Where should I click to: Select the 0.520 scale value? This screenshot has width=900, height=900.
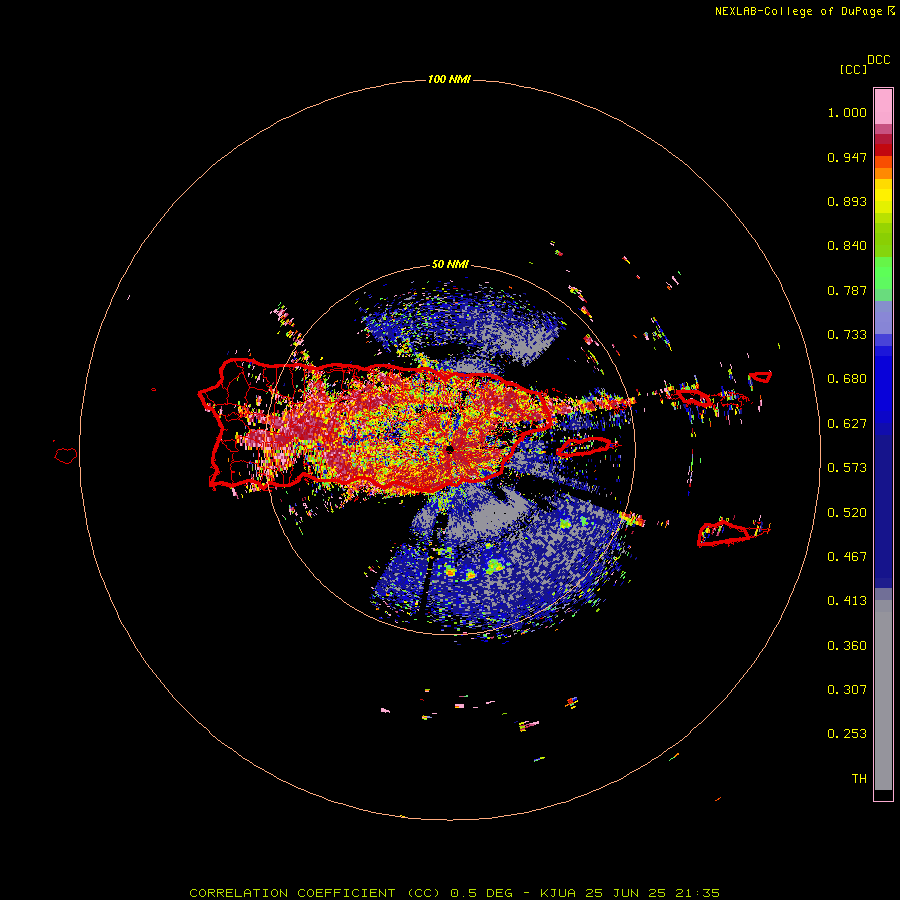(847, 513)
